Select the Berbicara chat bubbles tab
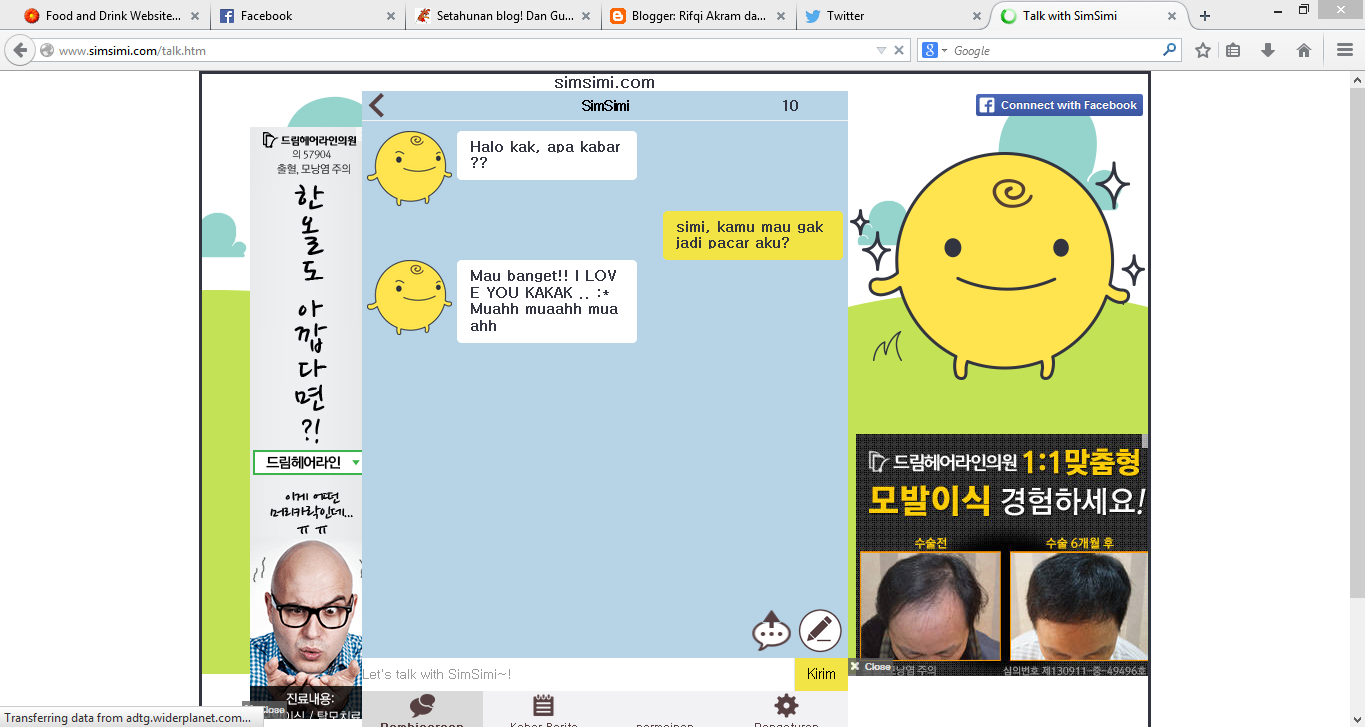 422,709
